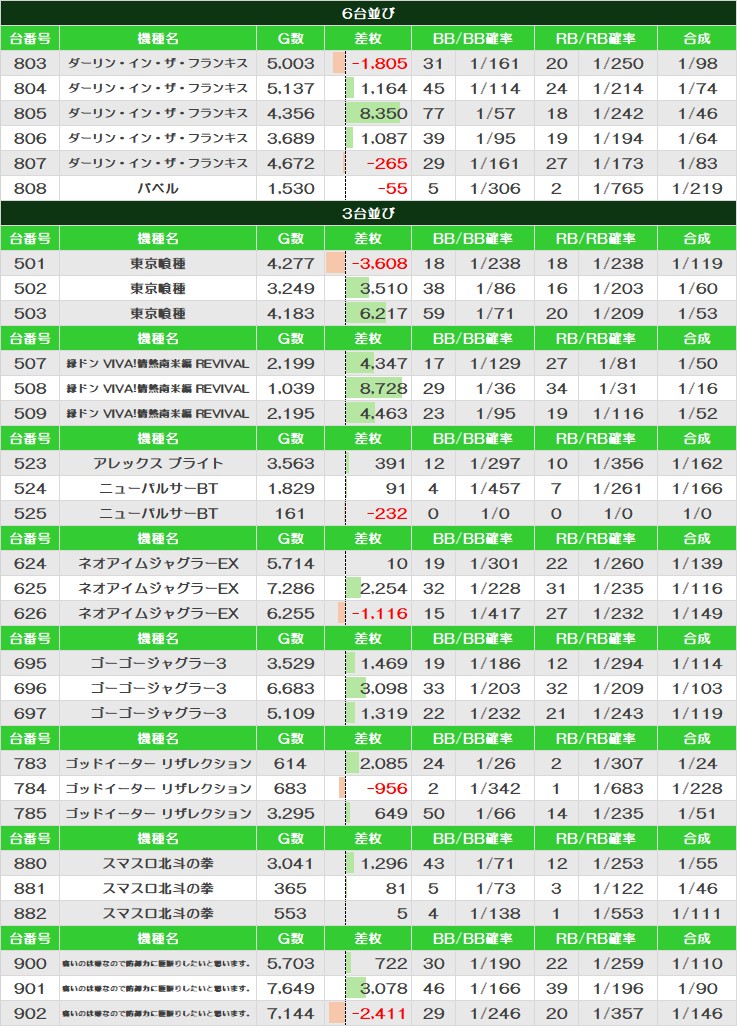This screenshot has width=737, height=1026.
Task: Click the -1,116 difference value
Action: click(x=380, y=613)
